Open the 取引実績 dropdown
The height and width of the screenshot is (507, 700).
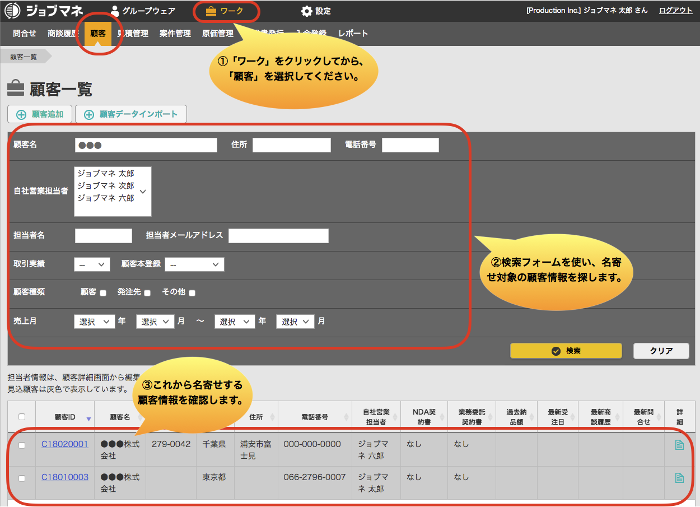(92, 265)
